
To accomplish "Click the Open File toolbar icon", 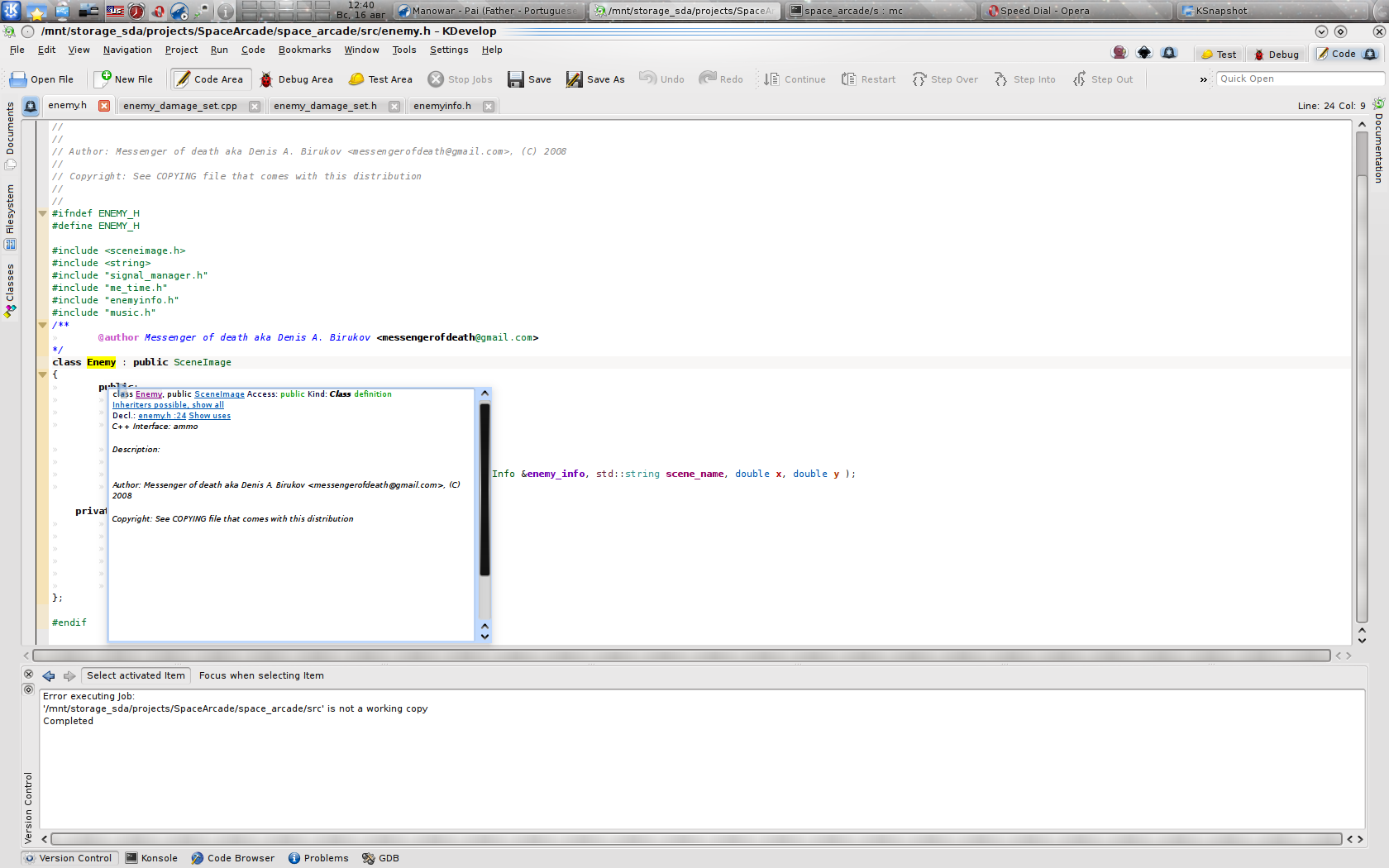I will coord(18,79).
